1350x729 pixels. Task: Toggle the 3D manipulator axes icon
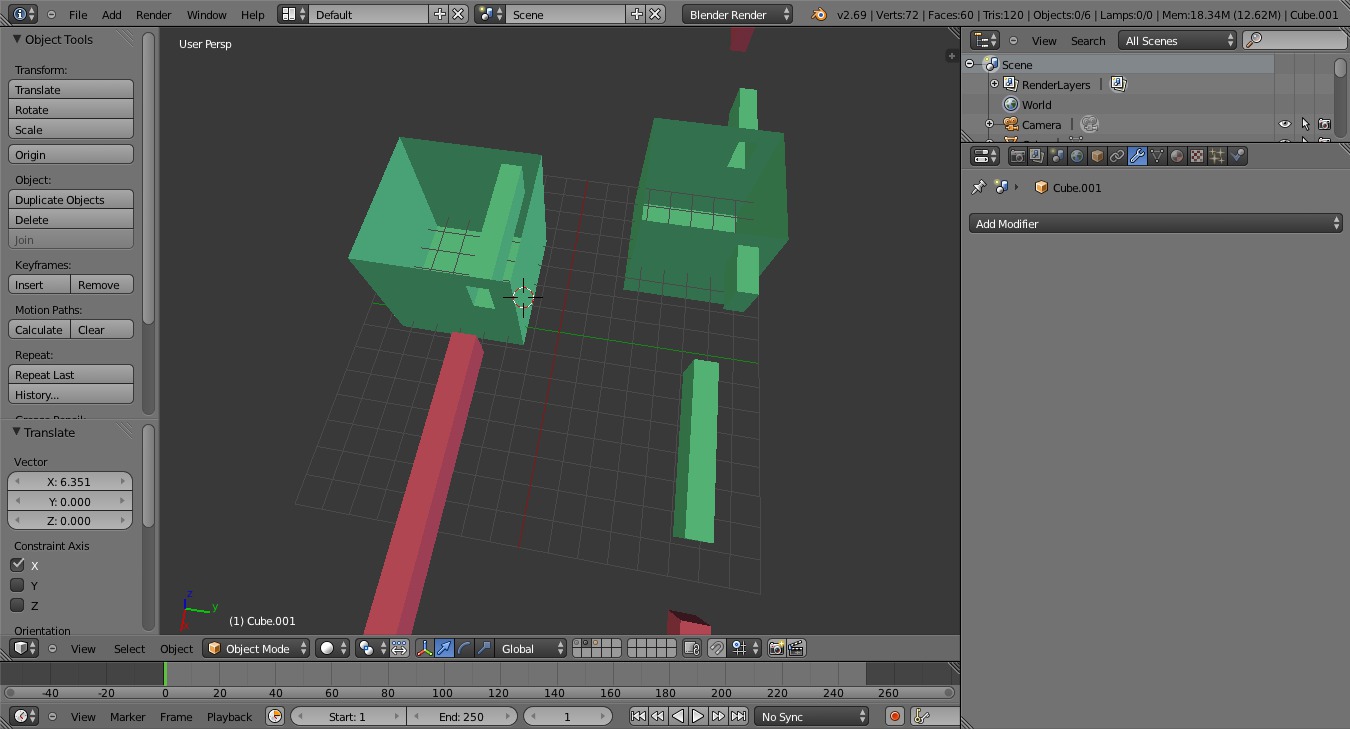[424, 648]
